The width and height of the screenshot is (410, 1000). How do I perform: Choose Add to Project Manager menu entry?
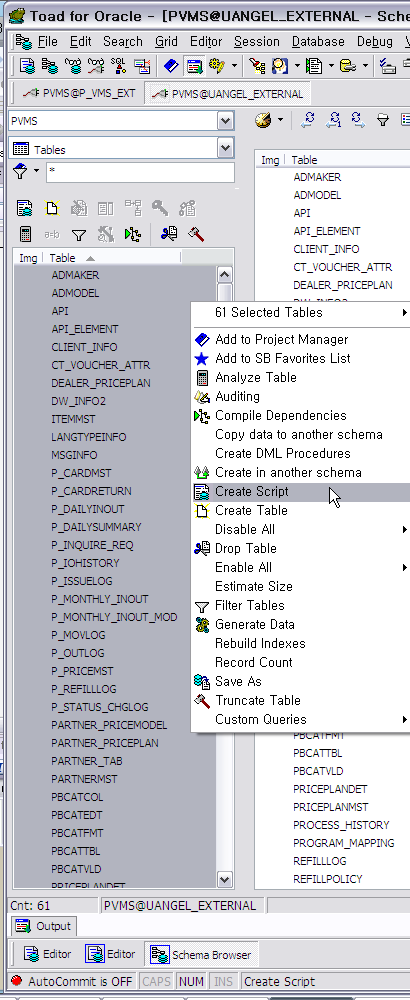[301, 340]
